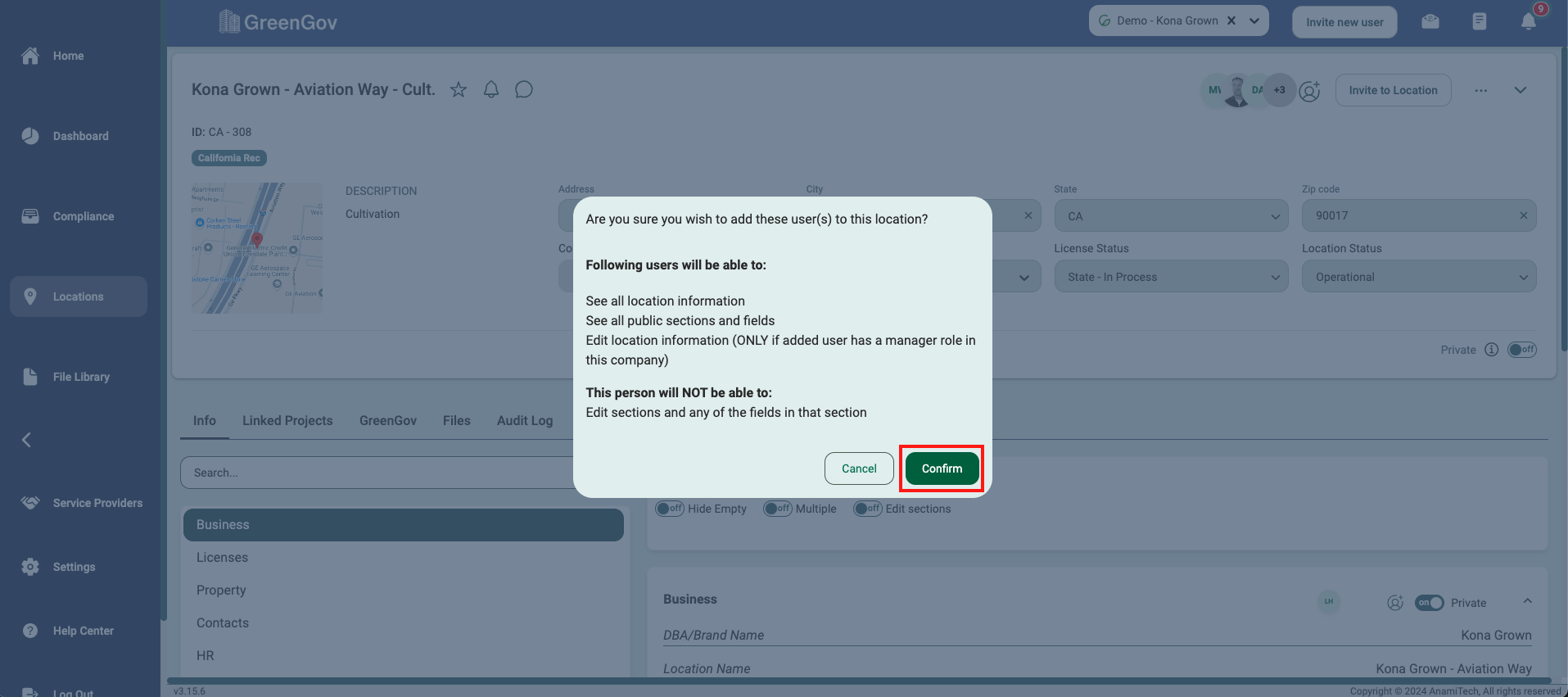This screenshot has width=1568, height=697.
Task: Toggle the Edit sections switch
Action: [x=867, y=509]
